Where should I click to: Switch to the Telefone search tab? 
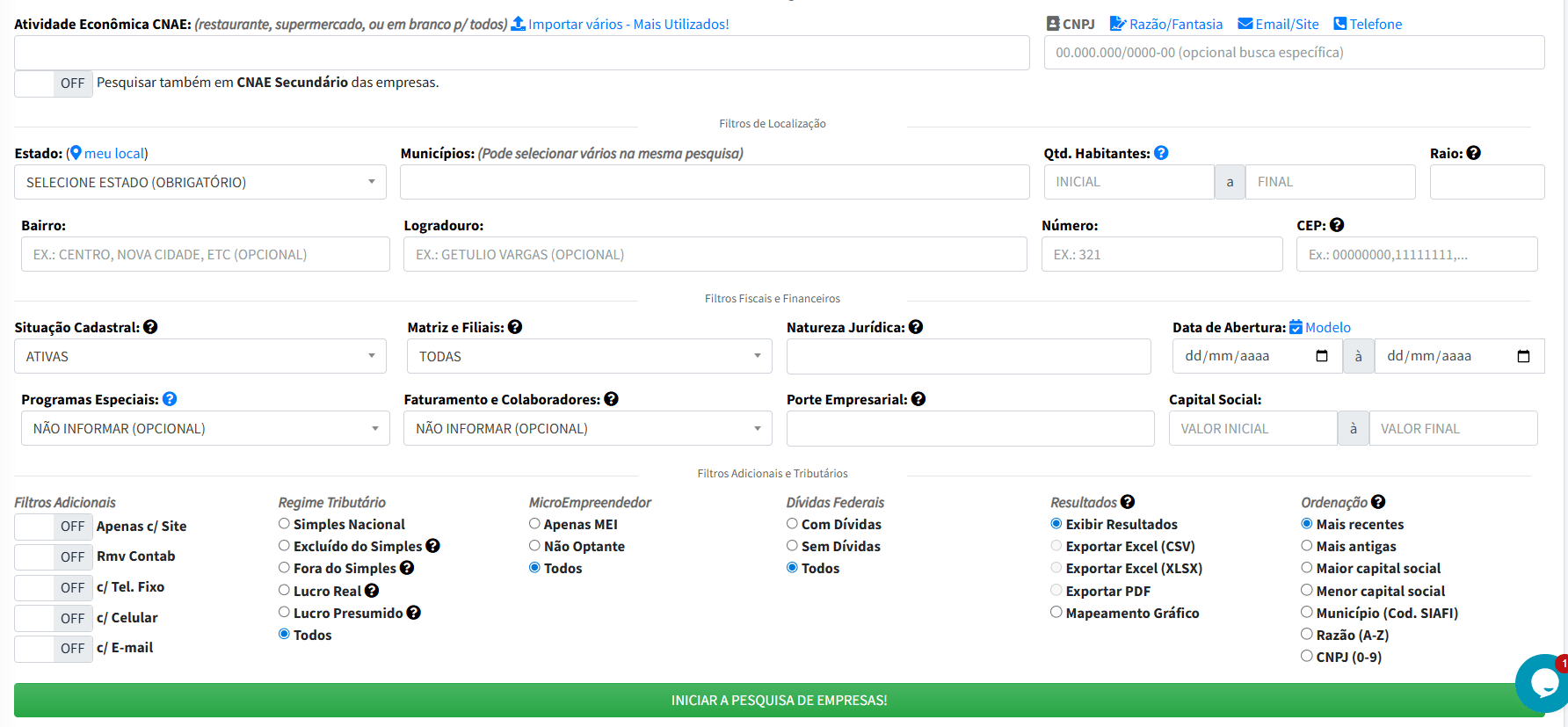[x=1368, y=24]
